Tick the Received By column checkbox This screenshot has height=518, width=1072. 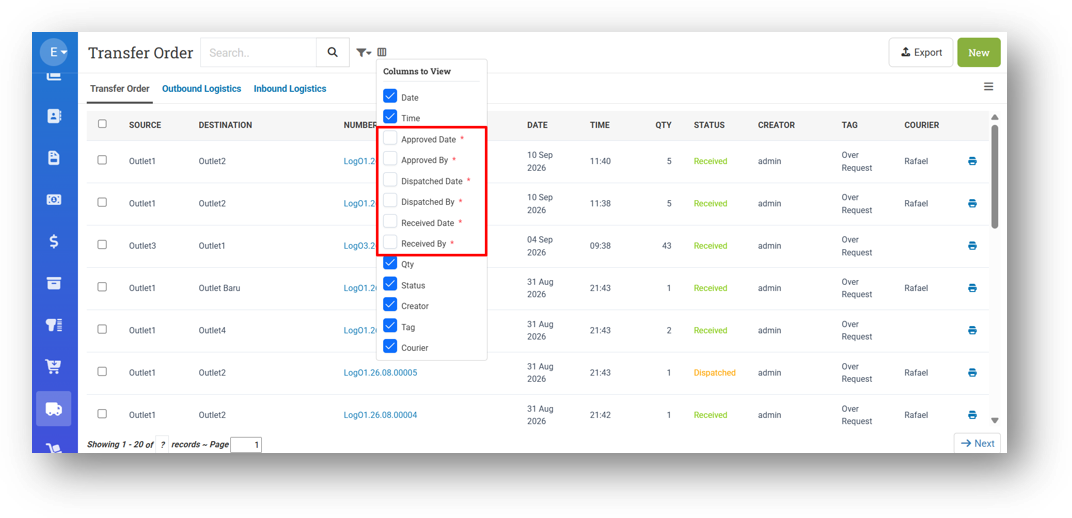390,242
